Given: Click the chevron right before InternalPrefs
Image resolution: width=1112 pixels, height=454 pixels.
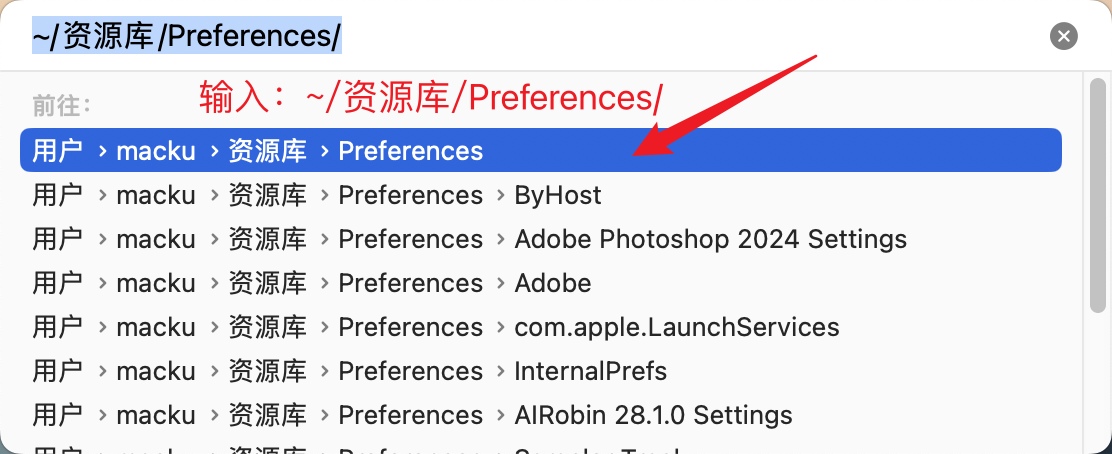Looking at the screenshot, I should [x=500, y=372].
